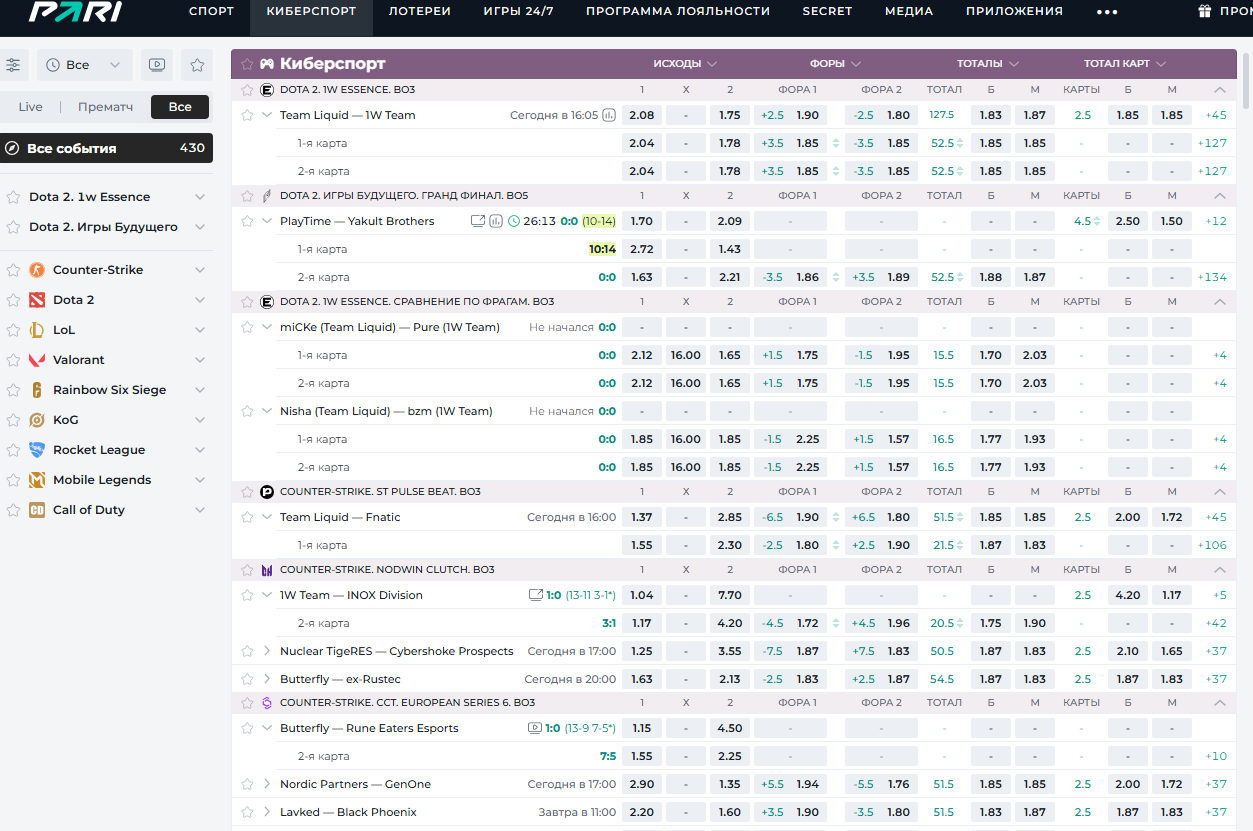Open video stream icon for Butterfly — Rune Eaters Esports

click(535, 728)
